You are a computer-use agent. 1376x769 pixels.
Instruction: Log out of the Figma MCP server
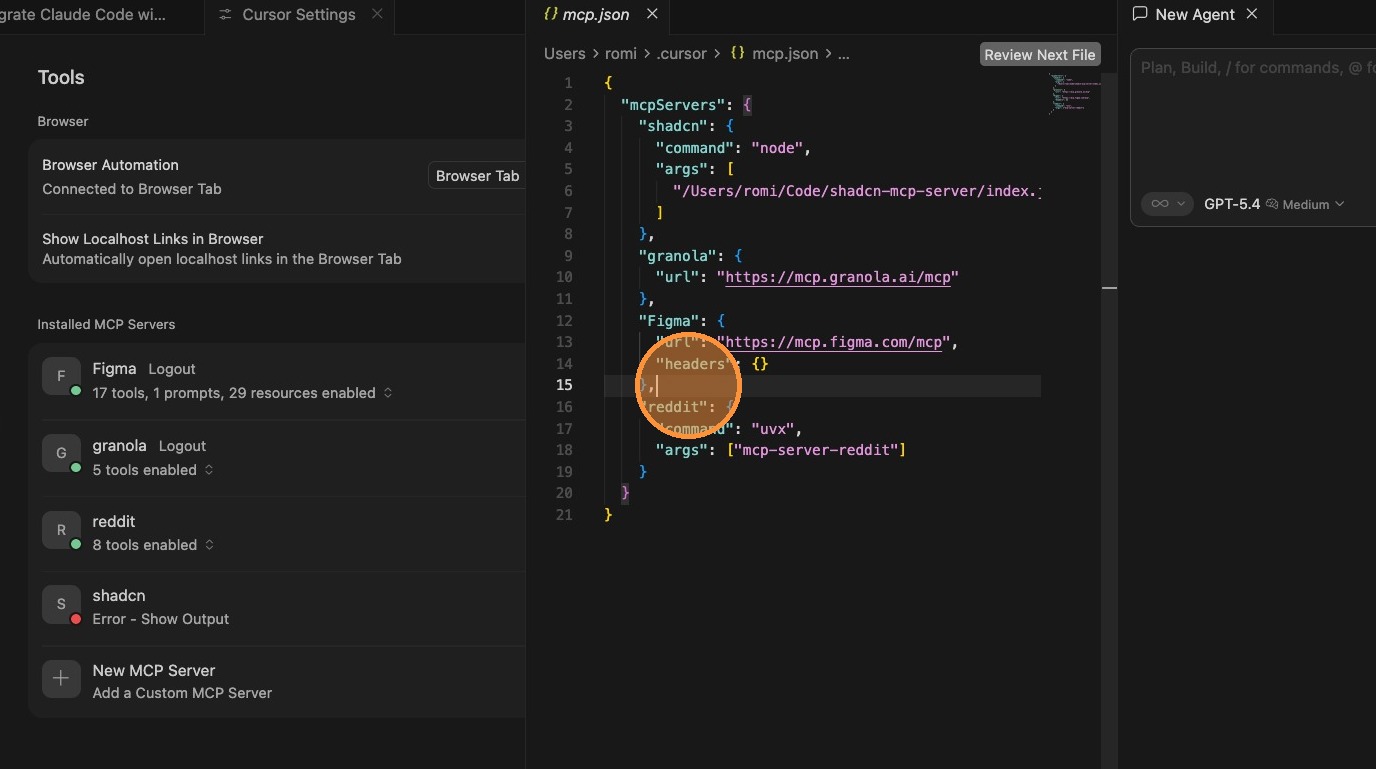pos(172,369)
